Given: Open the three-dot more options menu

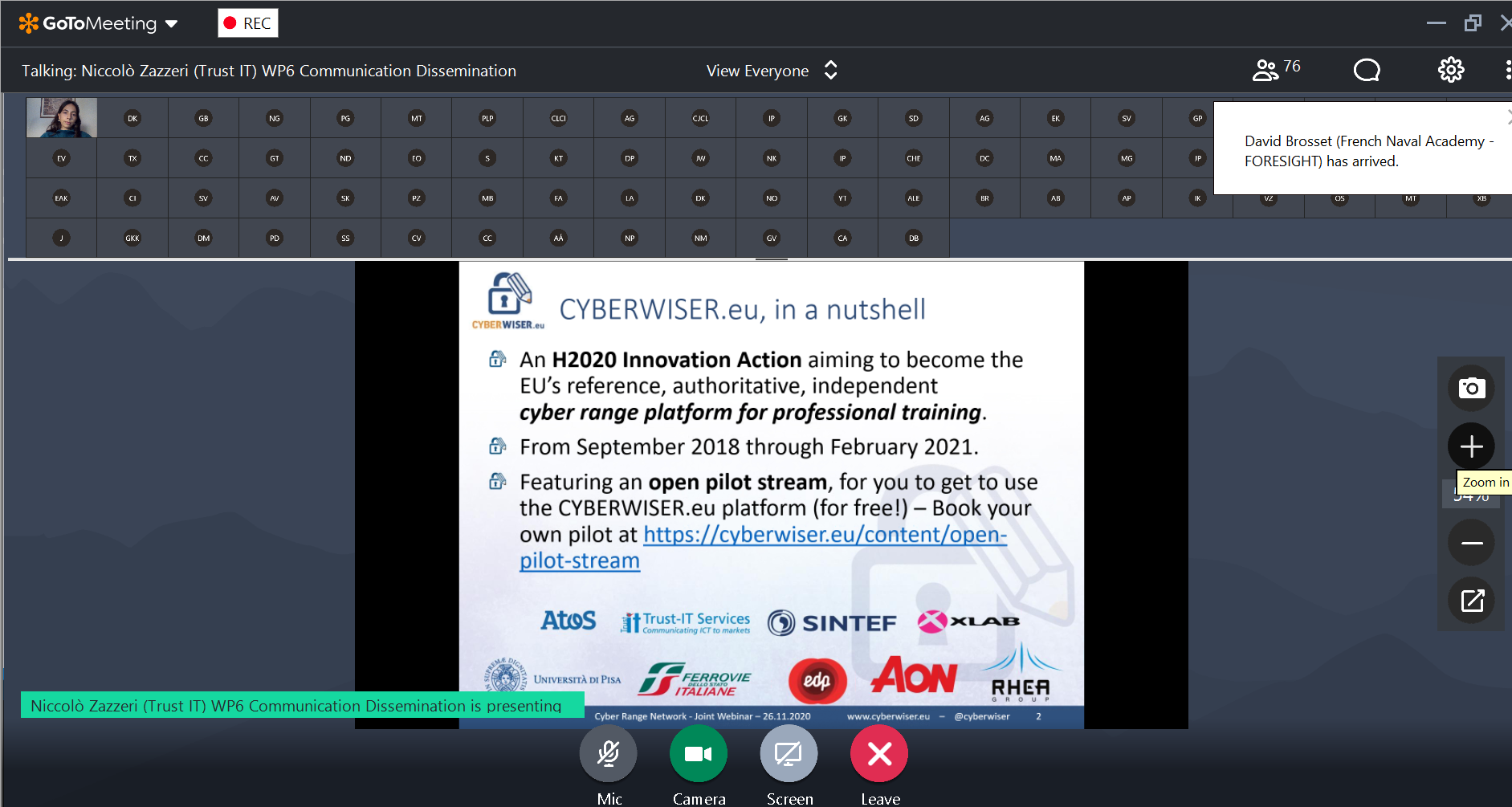Looking at the screenshot, I should click(1507, 71).
